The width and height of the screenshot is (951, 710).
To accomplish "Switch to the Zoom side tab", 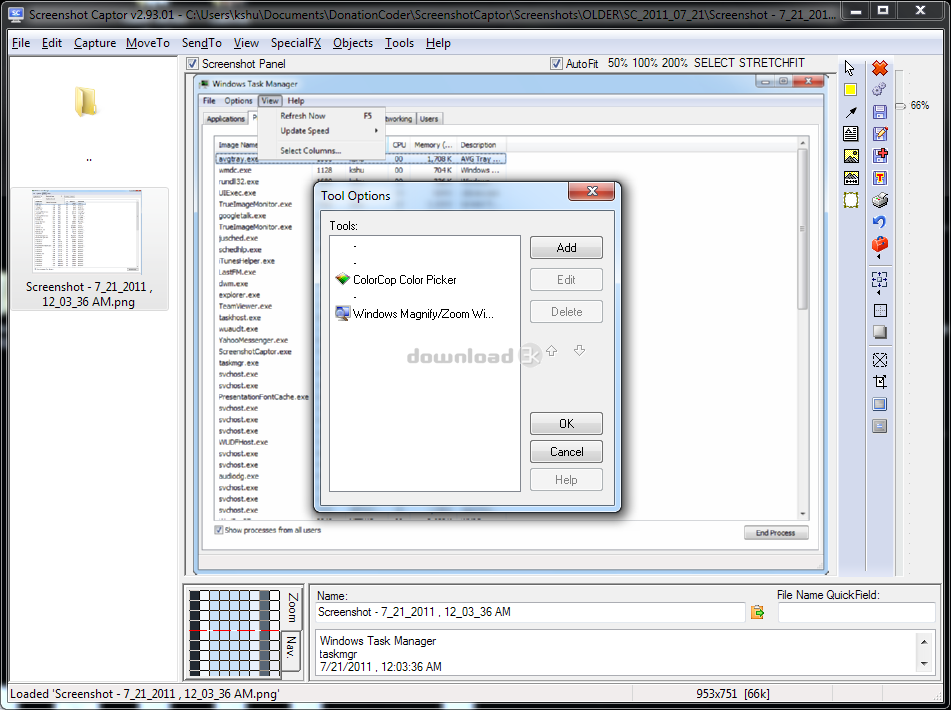I will click(292, 608).
